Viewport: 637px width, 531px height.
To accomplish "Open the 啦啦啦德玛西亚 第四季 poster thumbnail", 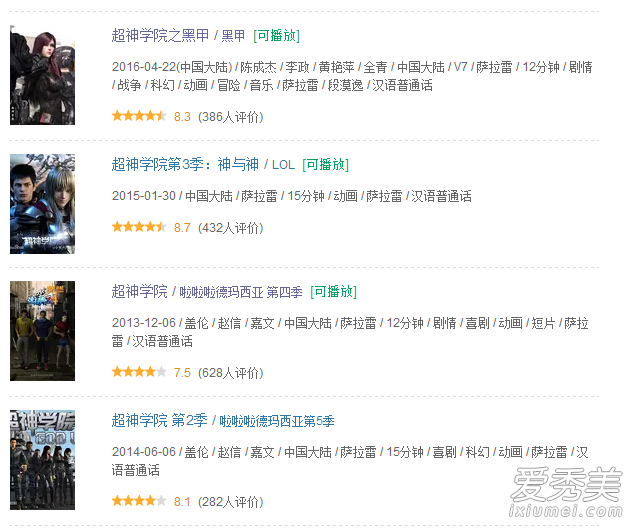I will point(42,331).
